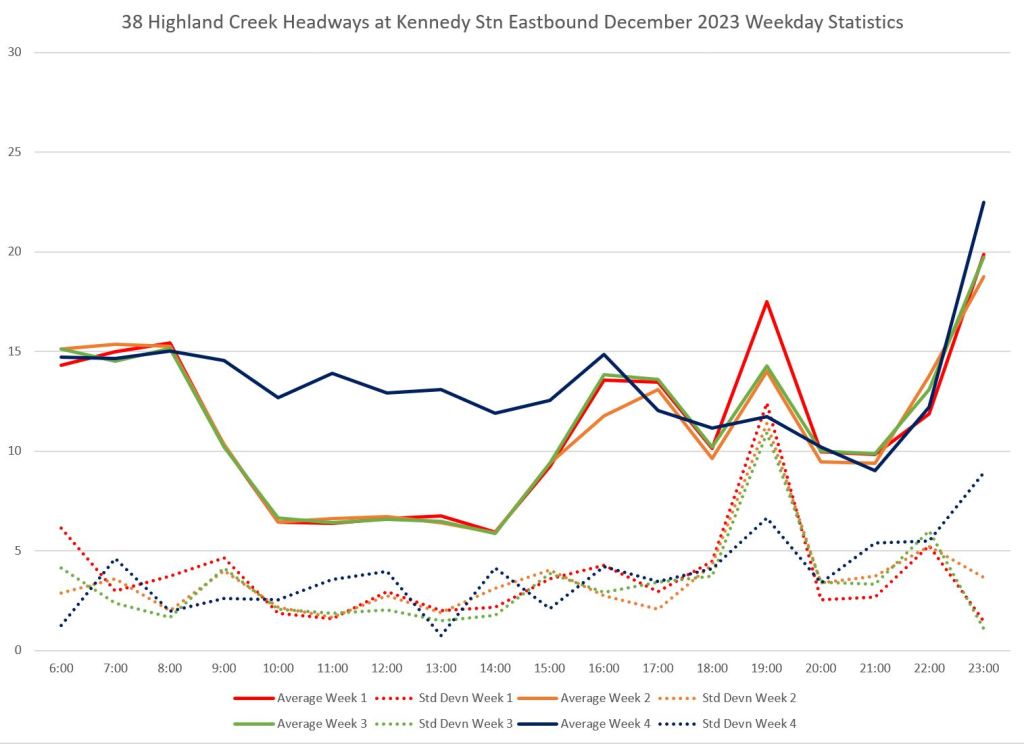Click the navy Week 4 endpoint at 23:00
Screen dimensions: 1024x744
(983, 202)
